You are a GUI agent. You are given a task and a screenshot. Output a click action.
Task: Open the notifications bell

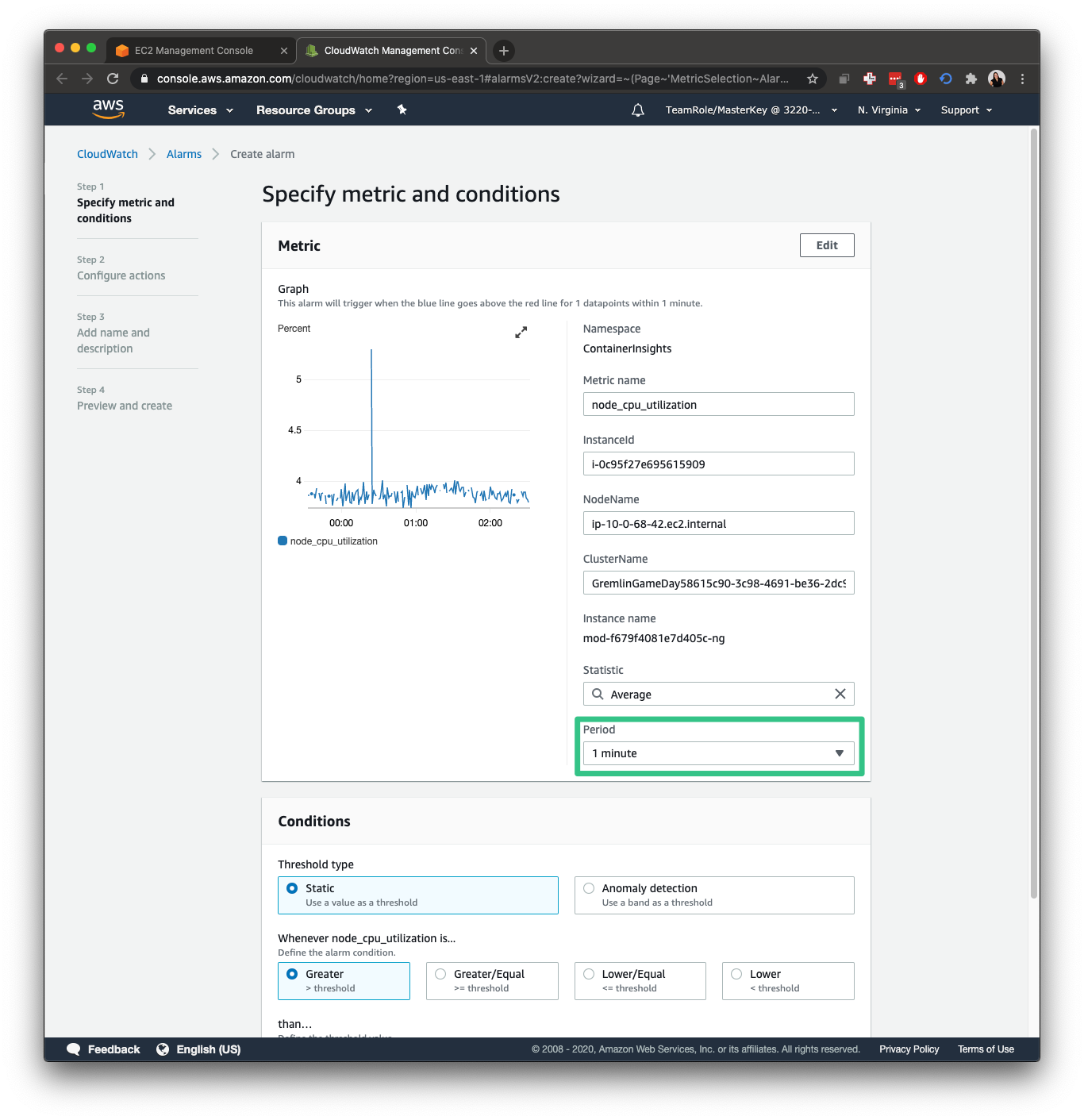637,110
